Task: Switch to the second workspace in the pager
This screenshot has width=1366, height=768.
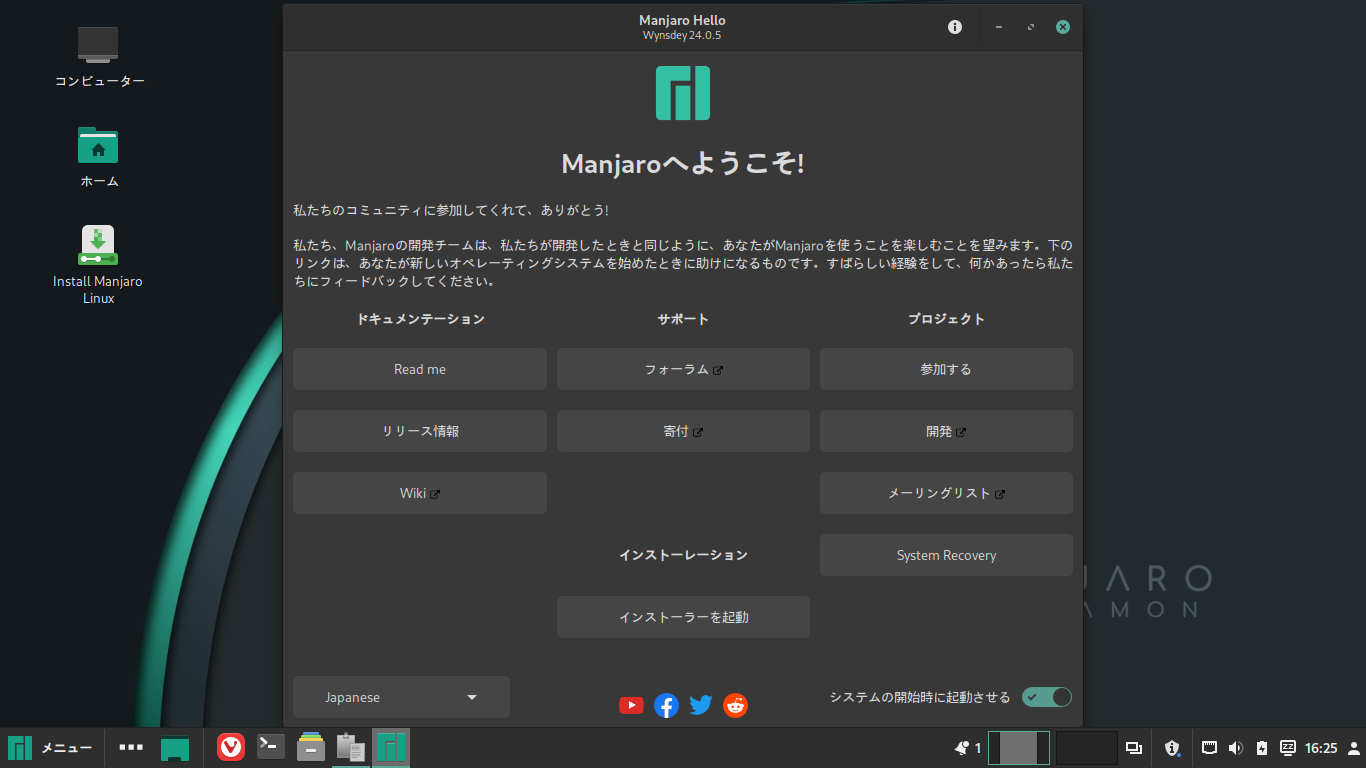Action: (1086, 747)
